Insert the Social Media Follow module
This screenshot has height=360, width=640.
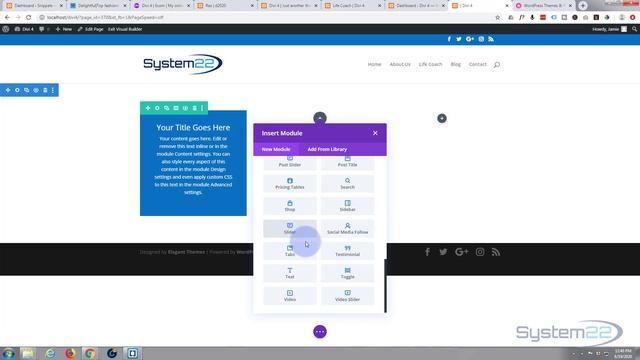(x=347, y=229)
